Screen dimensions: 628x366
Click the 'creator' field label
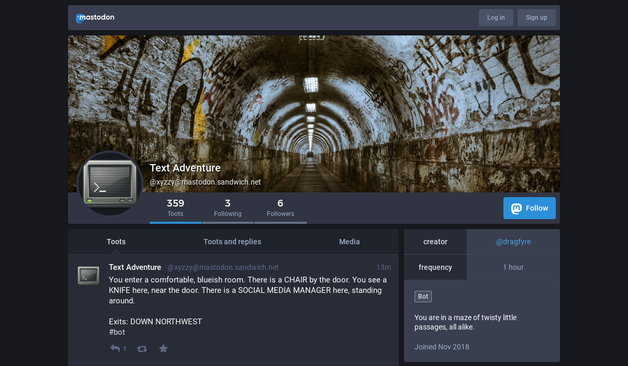click(435, 242)
